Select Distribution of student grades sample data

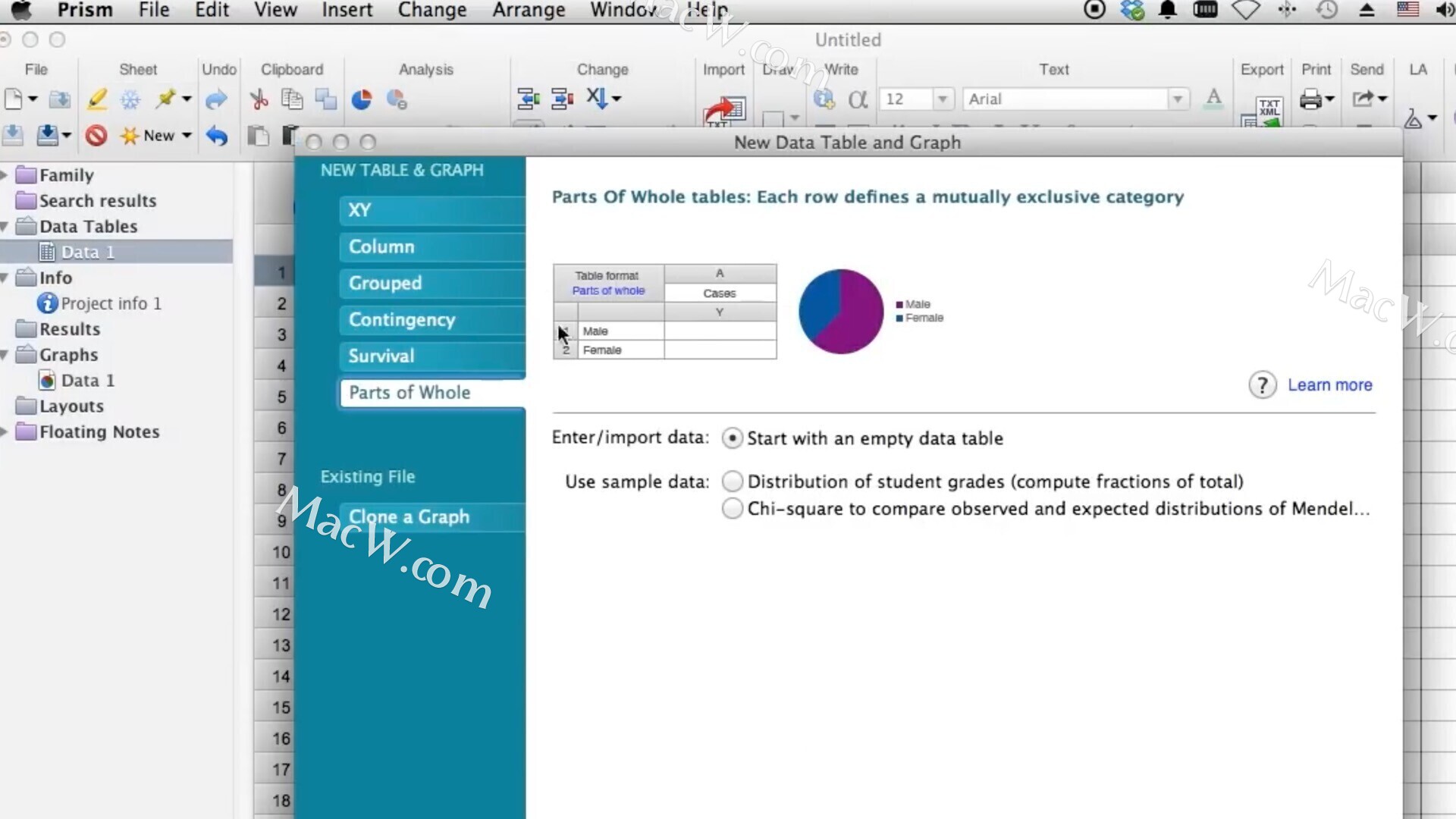tap(732, 481)
